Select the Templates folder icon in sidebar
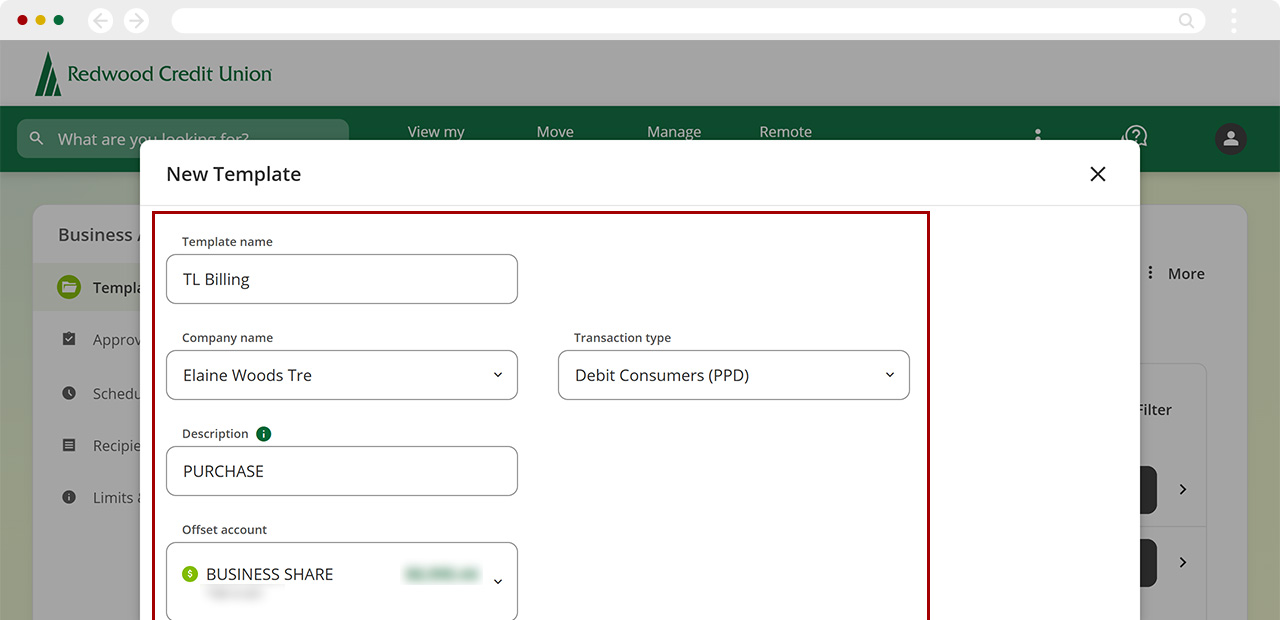 click(x=69, y=287)
